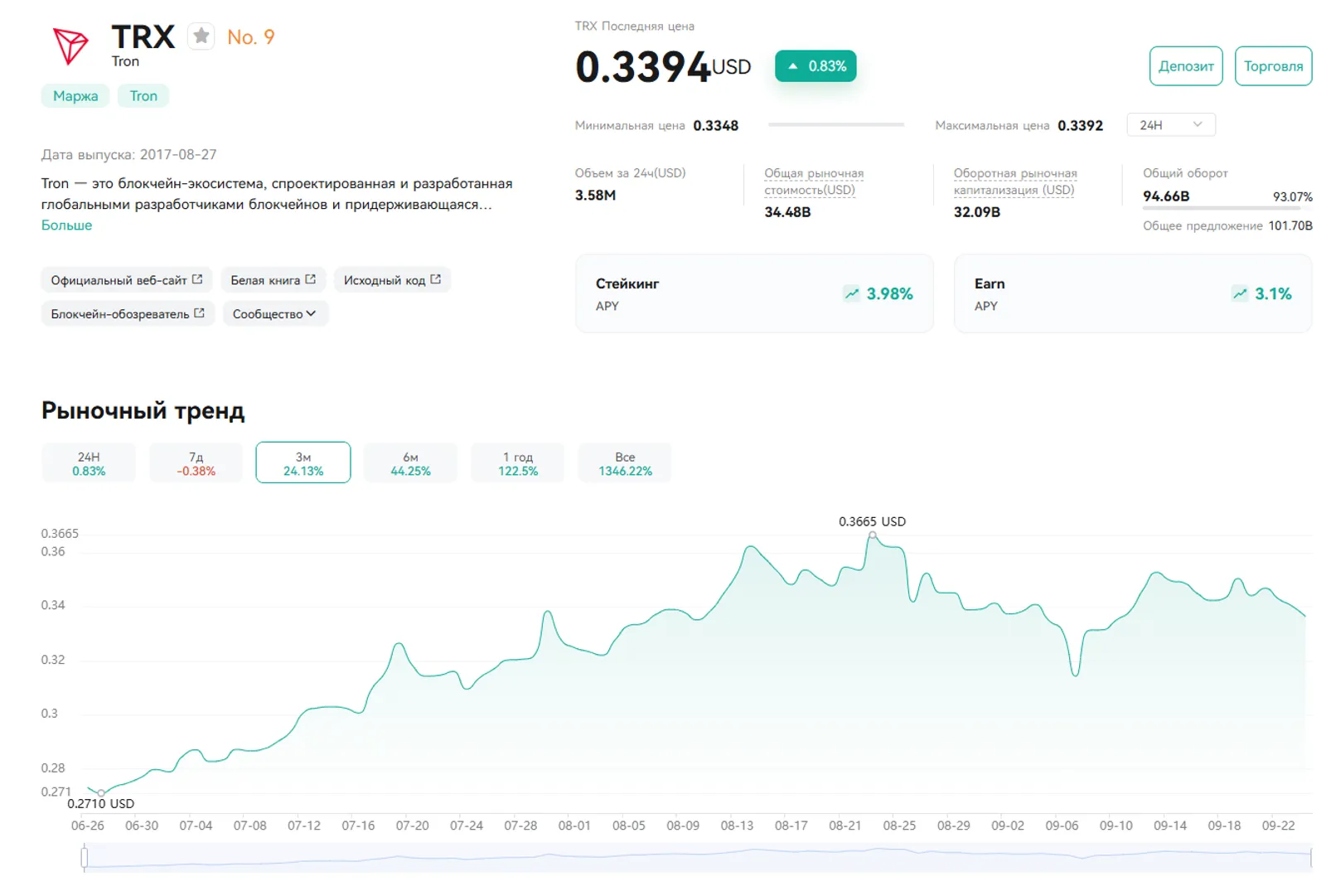The image size is (1326, 896).
Task: Click the Tron logo icon
Action: point(70,46)
